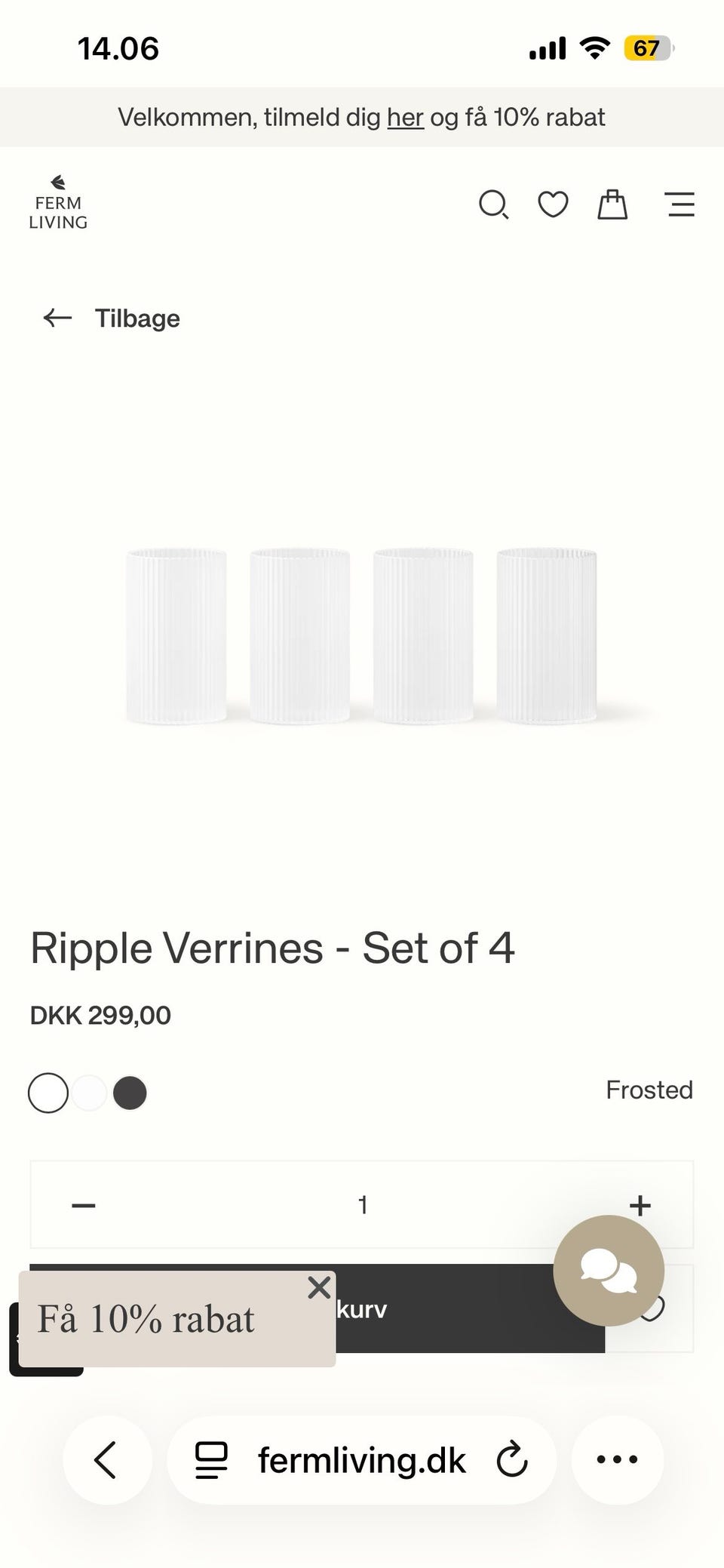Open the wishlist heart icon in header
This screenshot has width=724, height=1568.
pyautogui.click(x=553, y=204)
